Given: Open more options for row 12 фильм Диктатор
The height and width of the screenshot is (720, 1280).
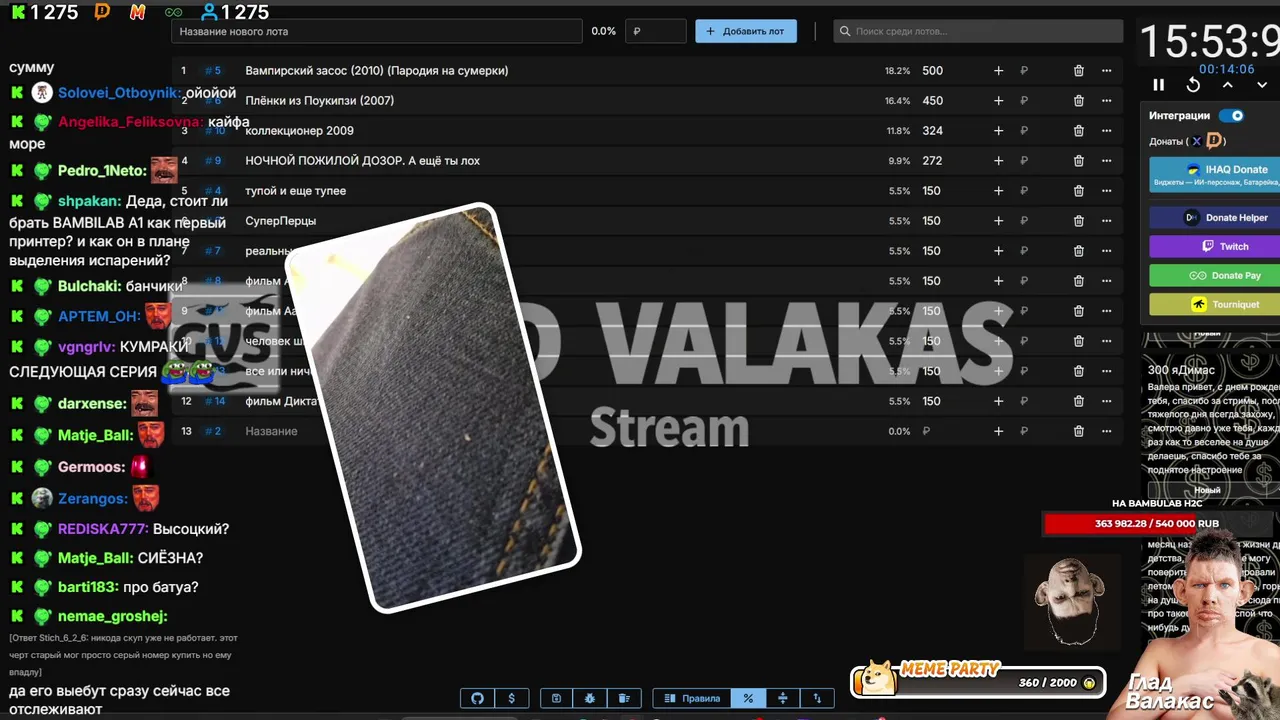Looking at the screenshot, I should click(x=1106, y=401).
